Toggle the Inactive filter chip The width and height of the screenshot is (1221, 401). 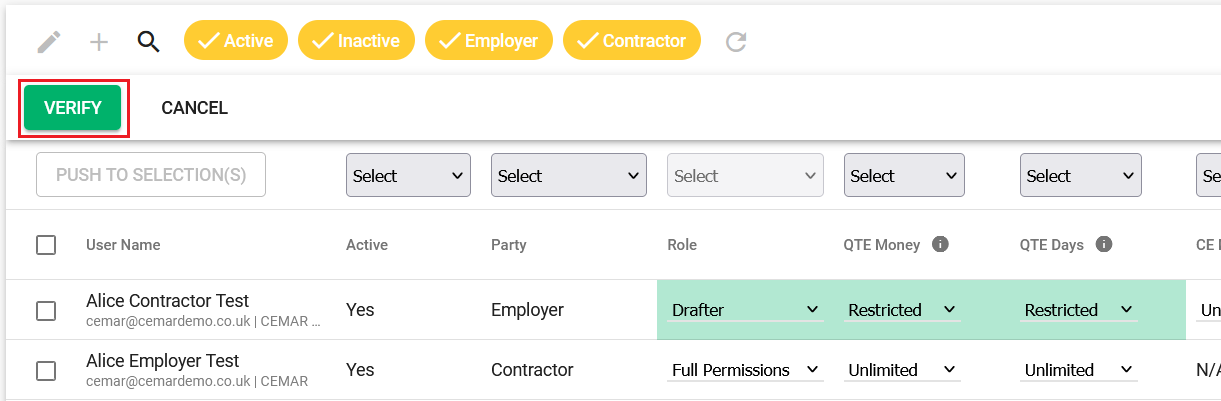pos(356,41)
